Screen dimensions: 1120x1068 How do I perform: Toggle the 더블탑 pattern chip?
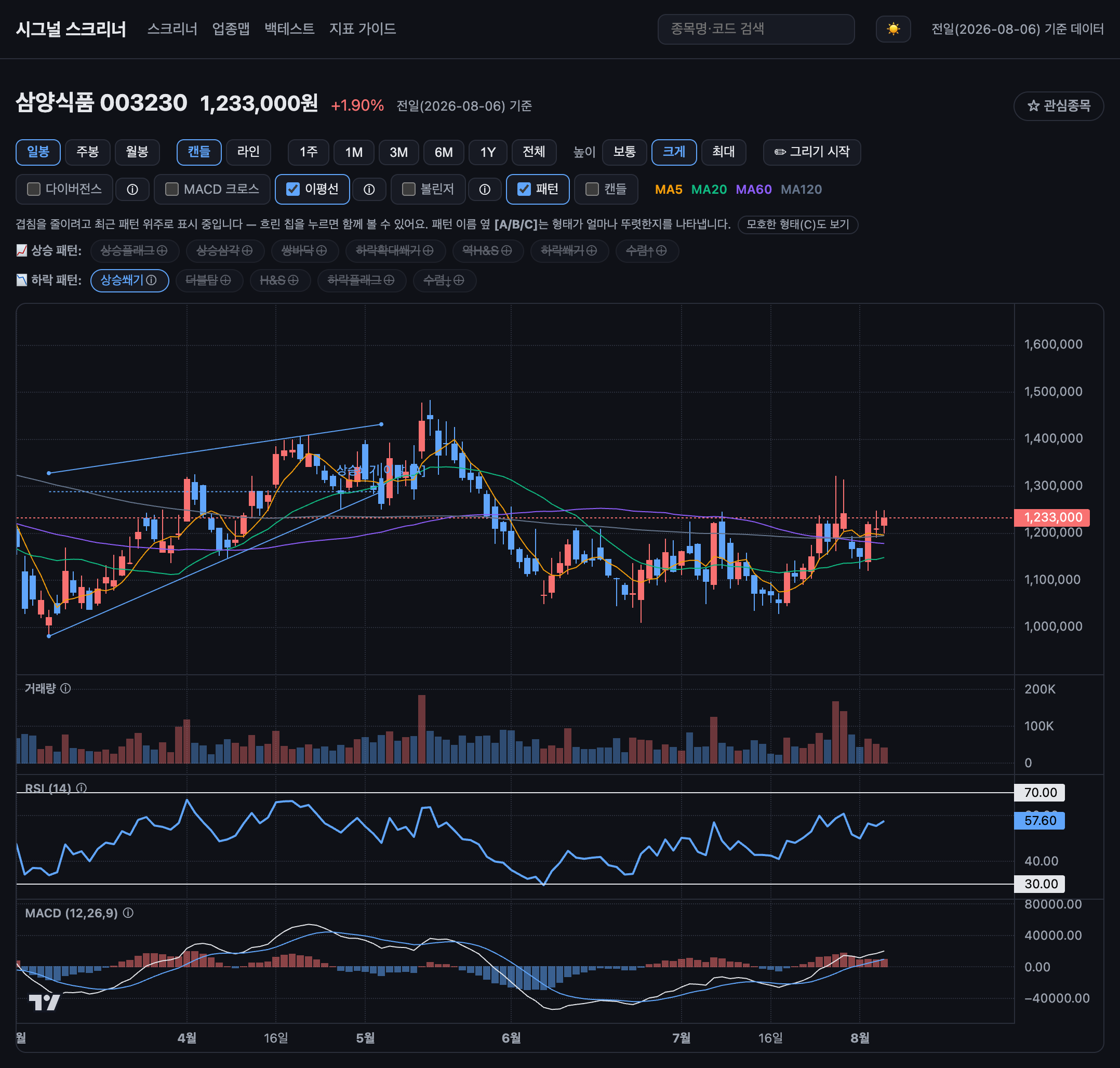(209, 280)
